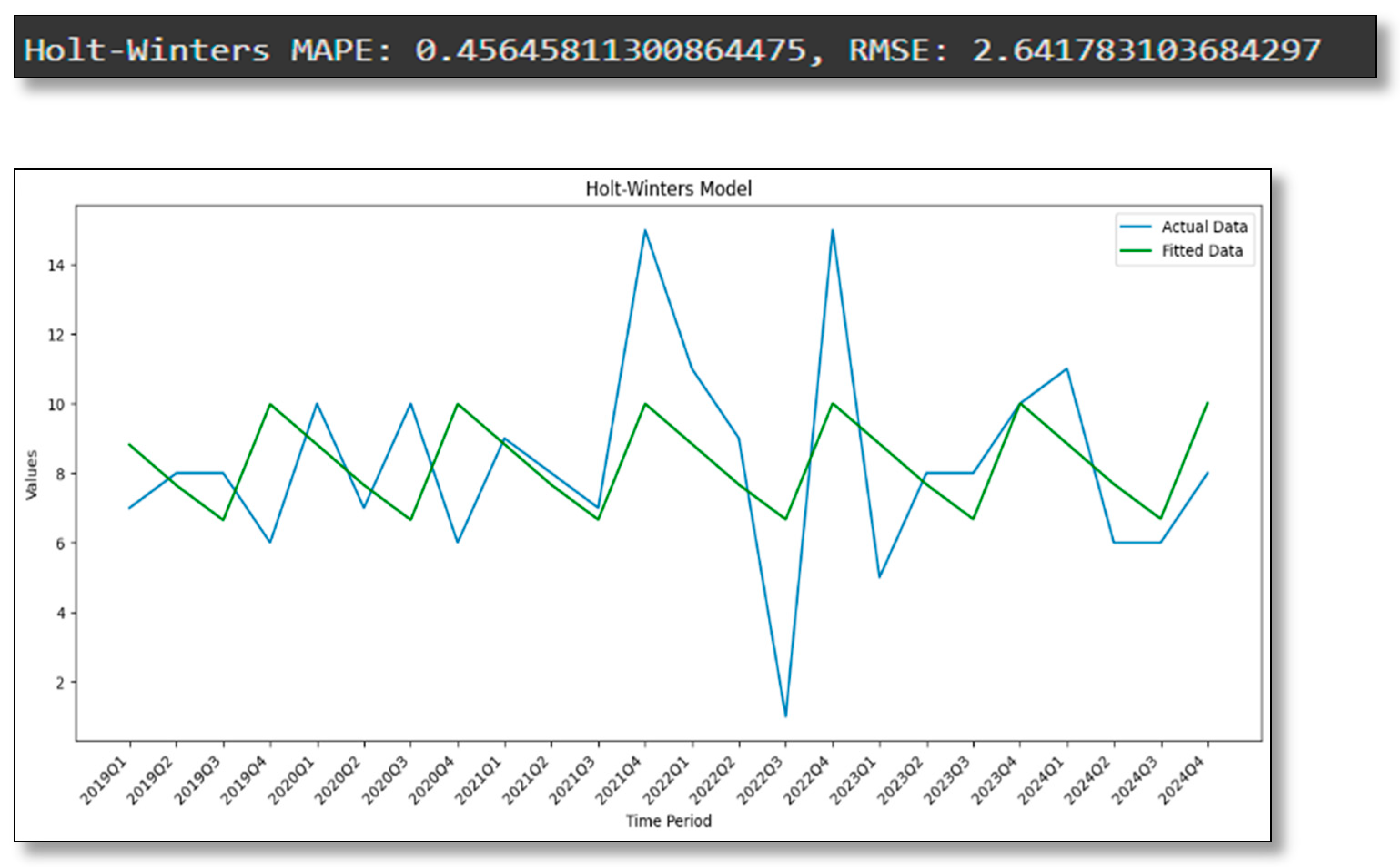Click the blue Actual Data legend line
1400x867 pixels.
point(1136,227)
